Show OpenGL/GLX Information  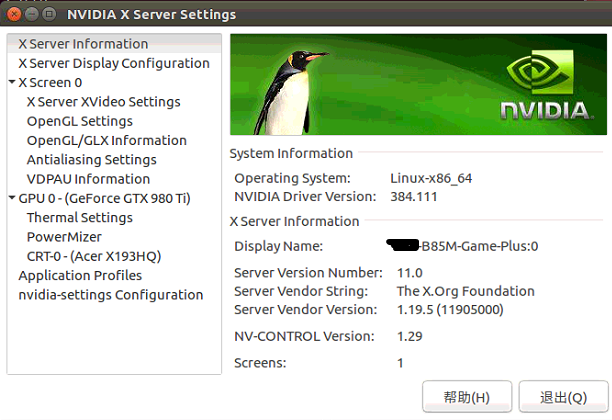tap(107, 141)
